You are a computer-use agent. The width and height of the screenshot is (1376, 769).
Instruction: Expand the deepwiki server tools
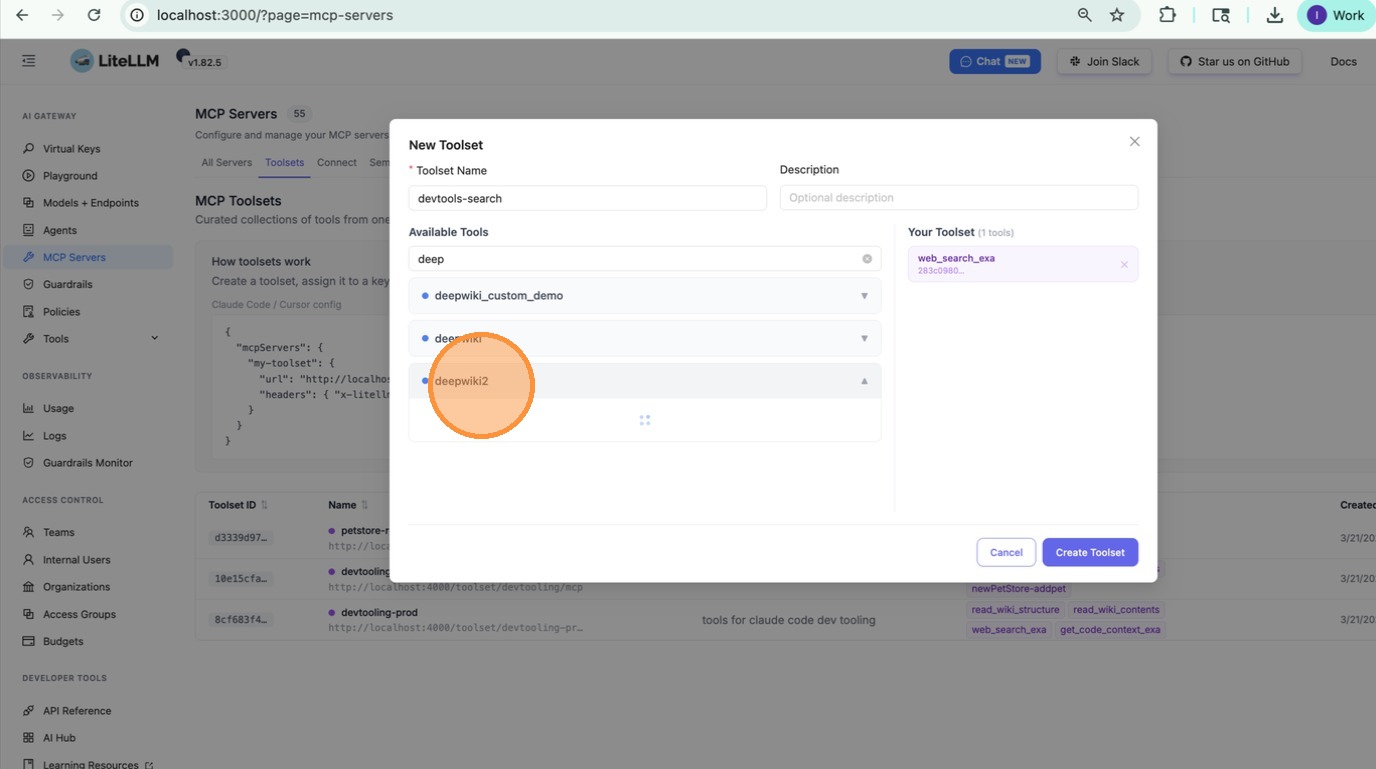click(x=864, y=338)
